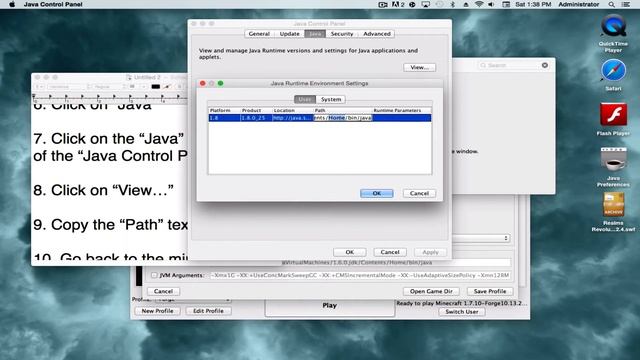
Task: Click Edit Profile button
Action: pyautogui.click(x=208, y=311)
